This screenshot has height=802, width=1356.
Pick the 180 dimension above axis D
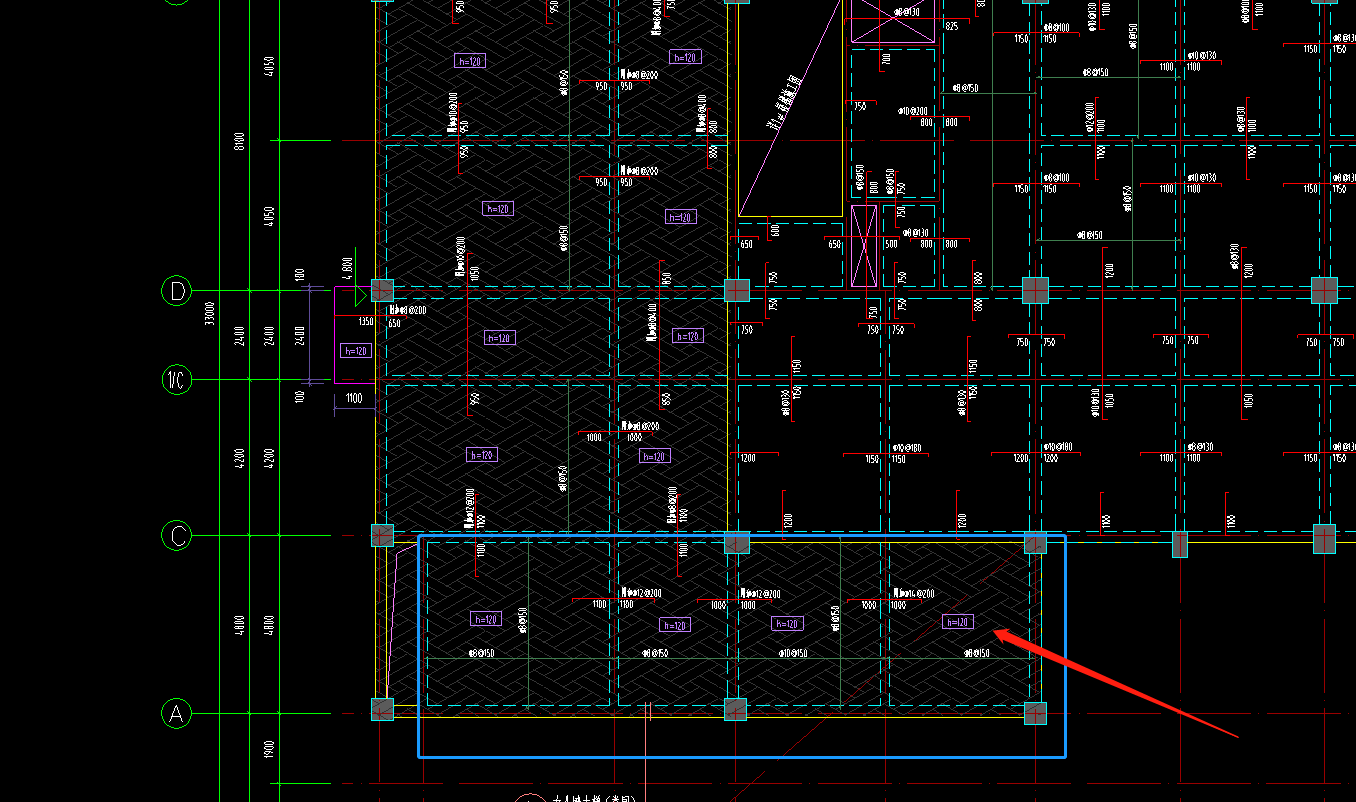coord(299,274)
